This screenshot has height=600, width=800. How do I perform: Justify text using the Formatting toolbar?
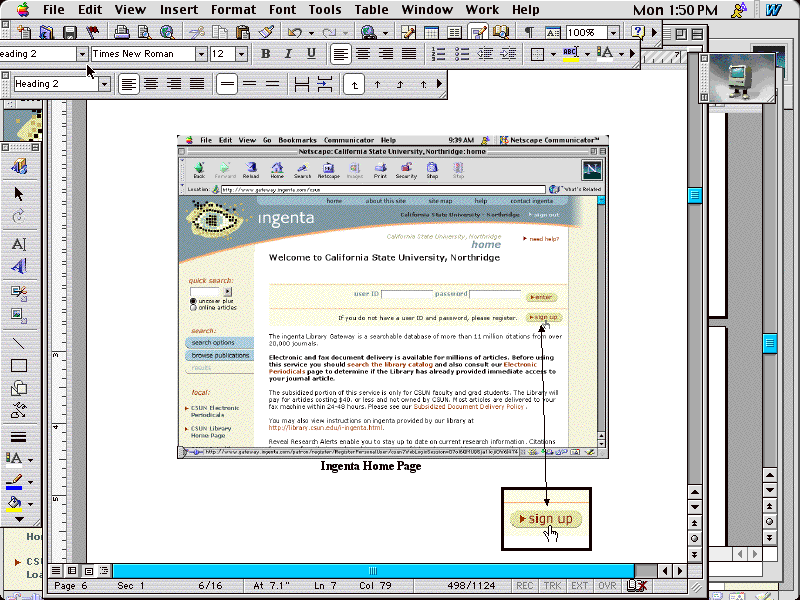tap(409, 54)
